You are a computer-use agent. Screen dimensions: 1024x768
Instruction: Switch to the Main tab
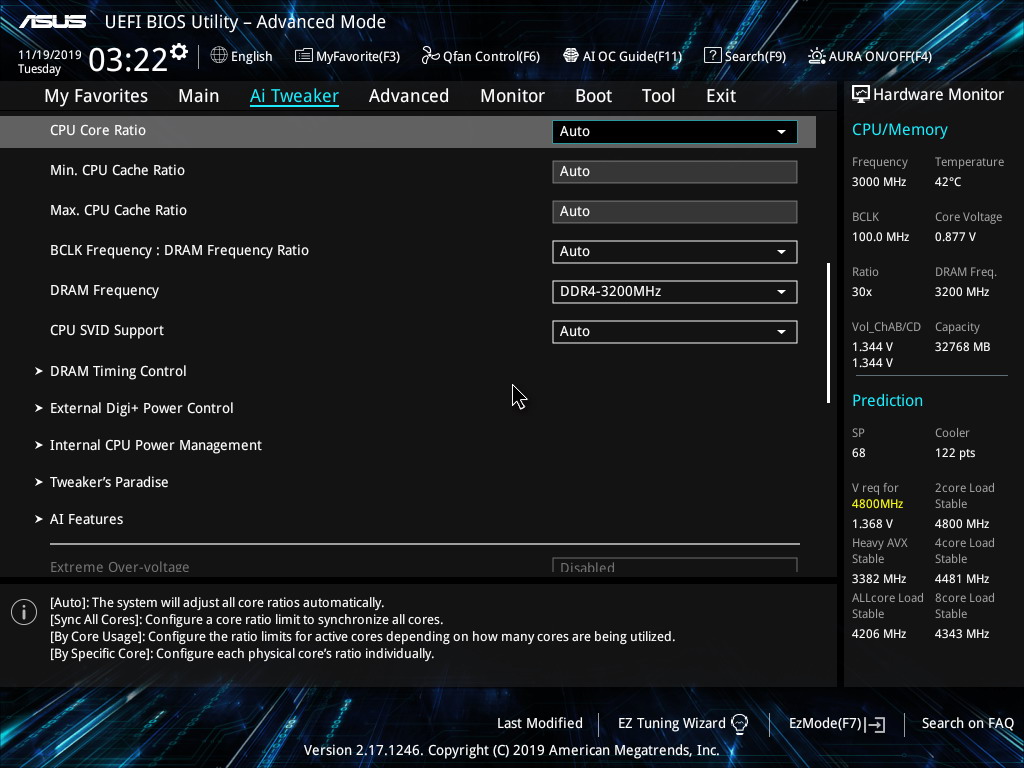coord(199,96)
